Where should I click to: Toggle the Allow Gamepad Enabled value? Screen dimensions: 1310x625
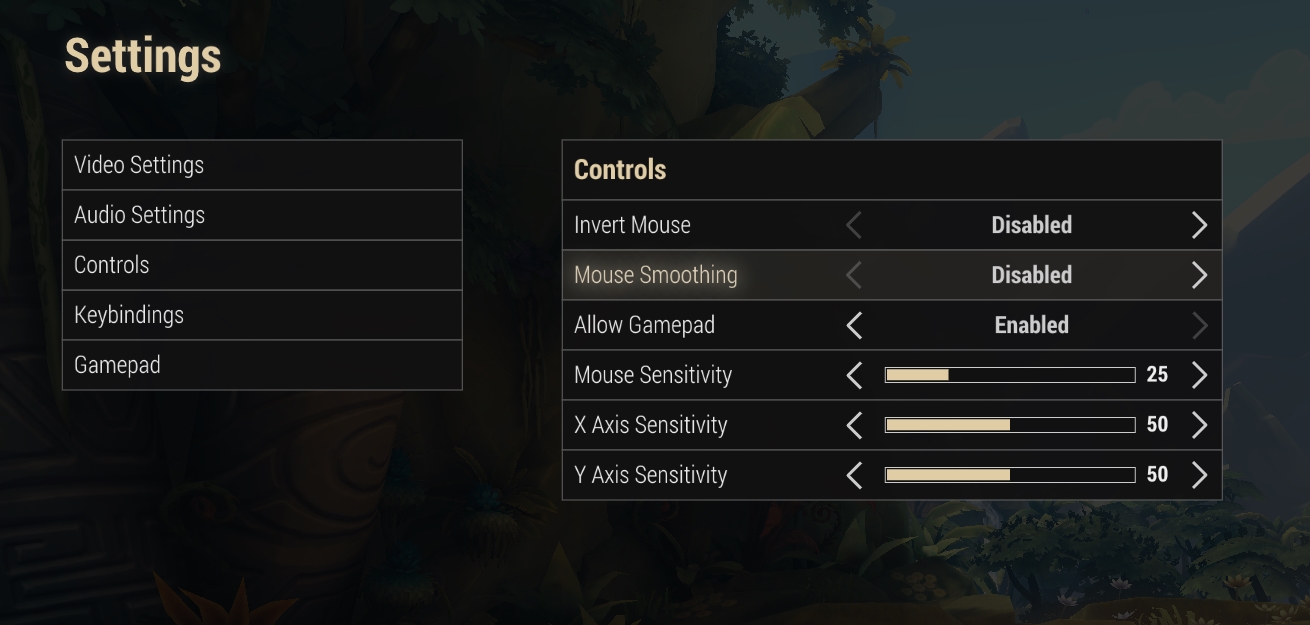click(x=1031, y=325)
